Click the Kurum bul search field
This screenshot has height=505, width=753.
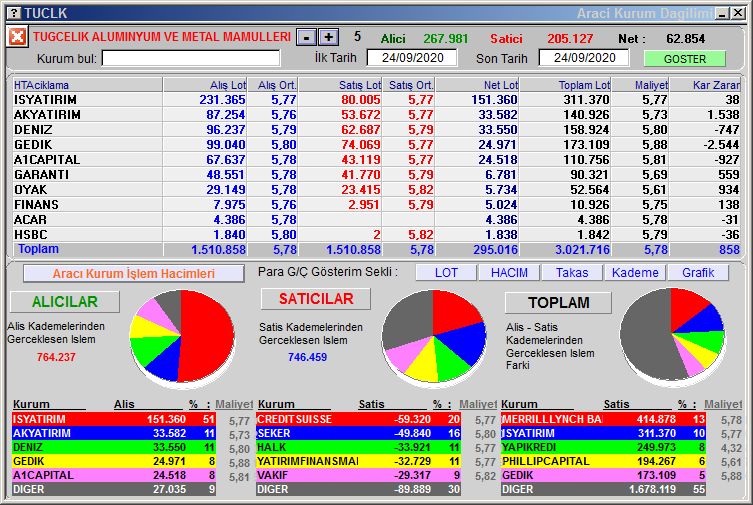[x=191, y=59]
